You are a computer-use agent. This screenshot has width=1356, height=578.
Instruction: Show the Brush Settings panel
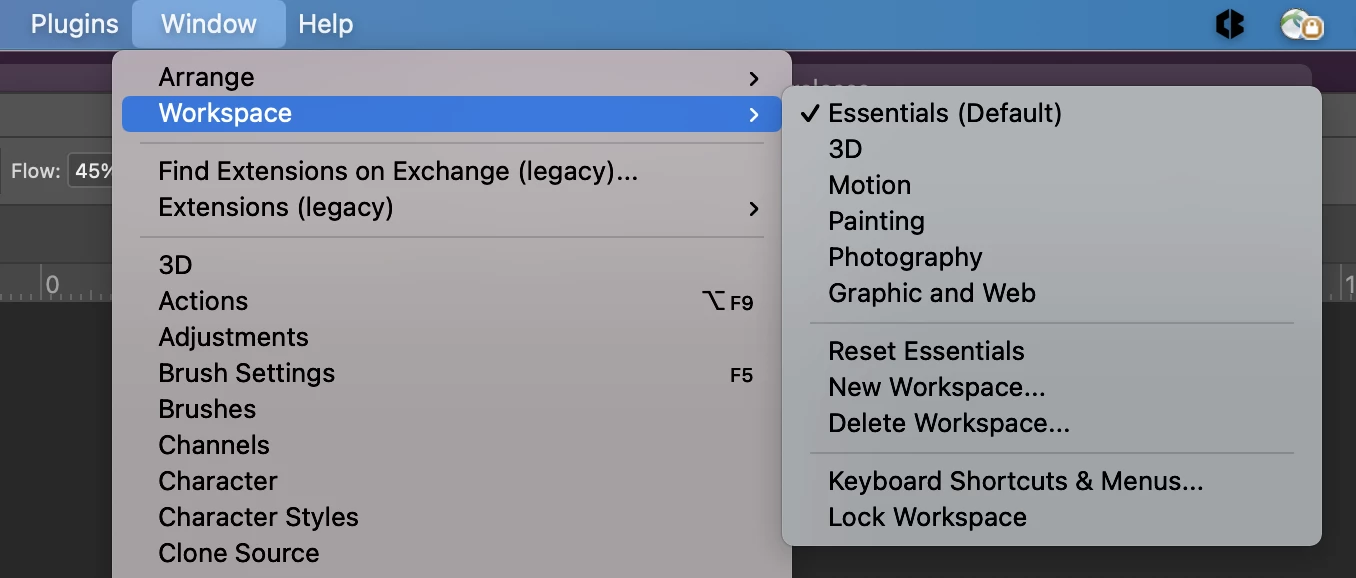[x=246, y=373]
